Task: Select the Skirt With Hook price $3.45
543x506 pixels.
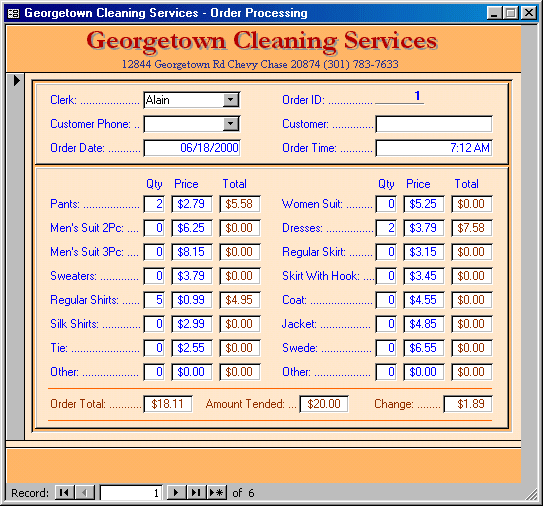Action: 424,276
